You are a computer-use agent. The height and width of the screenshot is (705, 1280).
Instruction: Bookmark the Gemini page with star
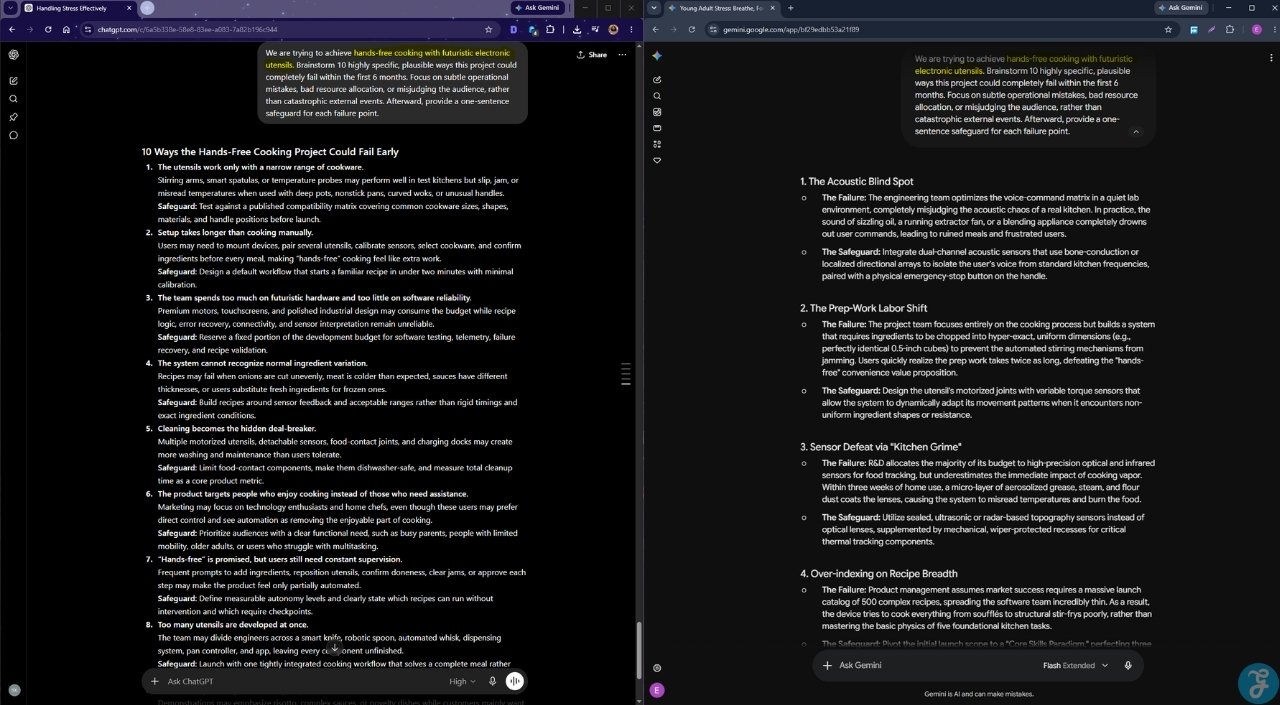click(x=1168, y=30)
